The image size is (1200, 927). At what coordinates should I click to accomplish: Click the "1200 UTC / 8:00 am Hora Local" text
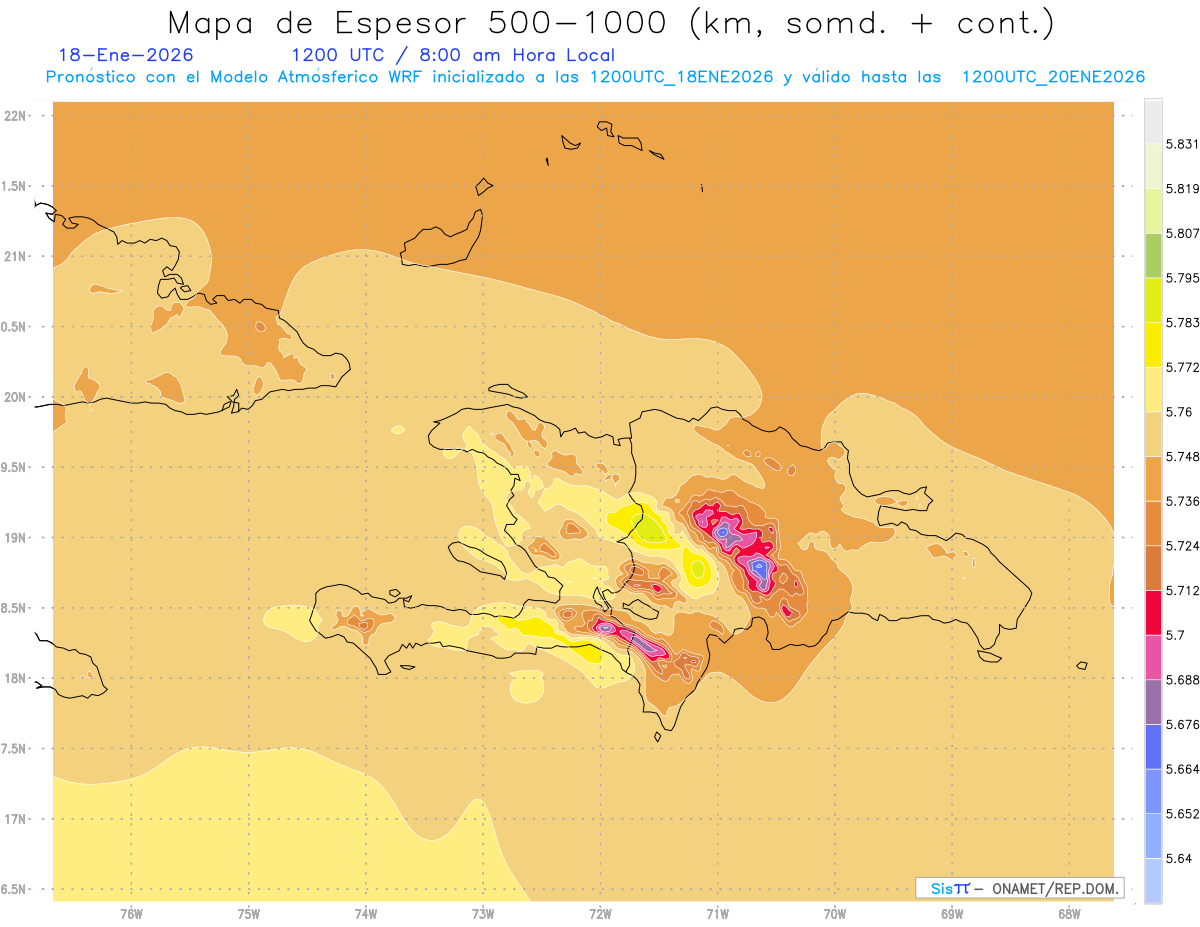point(453,55)
